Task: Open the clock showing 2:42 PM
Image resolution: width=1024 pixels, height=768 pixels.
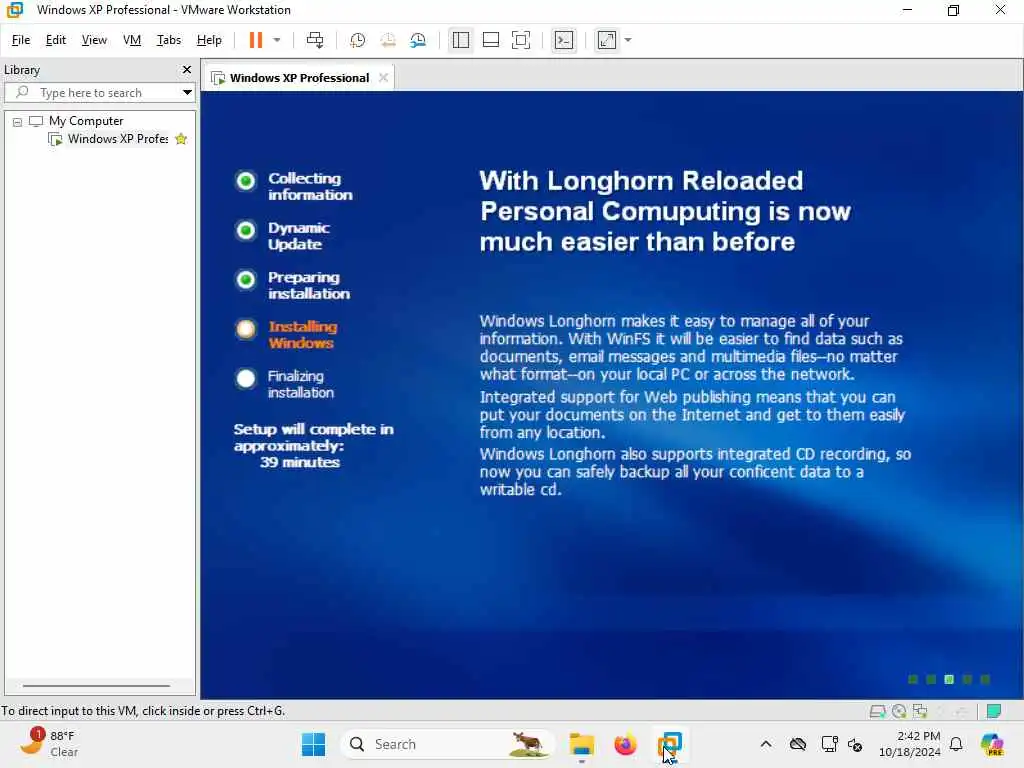Action: click(910, 744)
